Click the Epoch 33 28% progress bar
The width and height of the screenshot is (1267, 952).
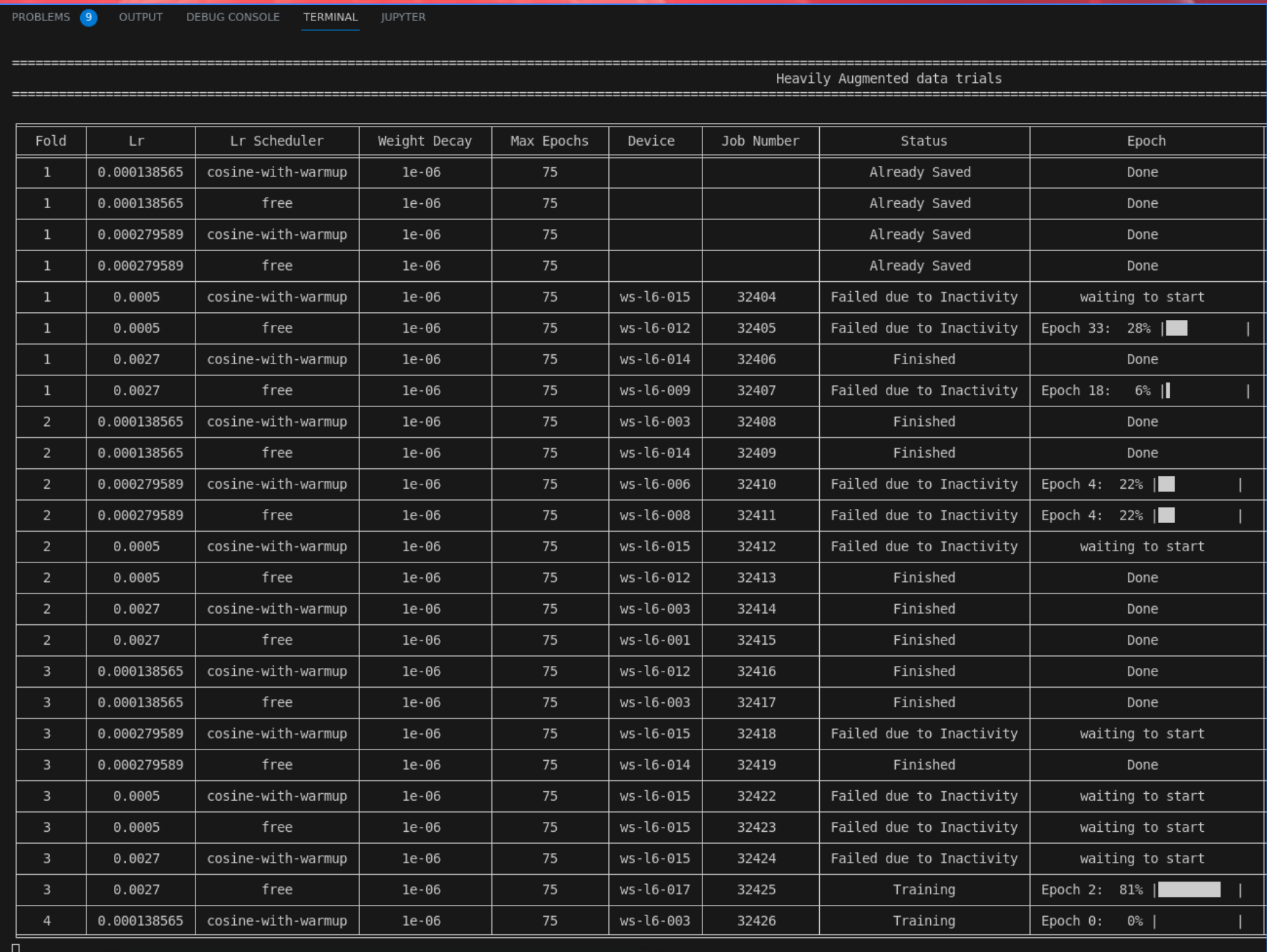pyautogui.click(x=1205, y=328)
